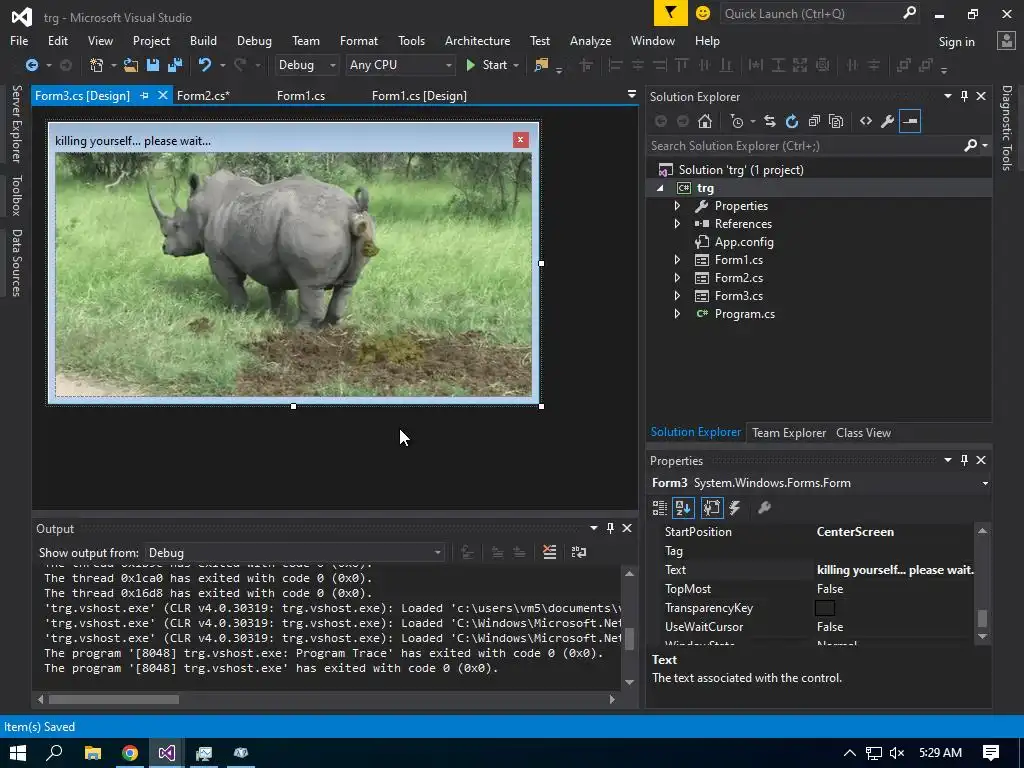Click the feedback smiley icon
The height and width of the screenshot is (768, 1024).
click(703, 13)
